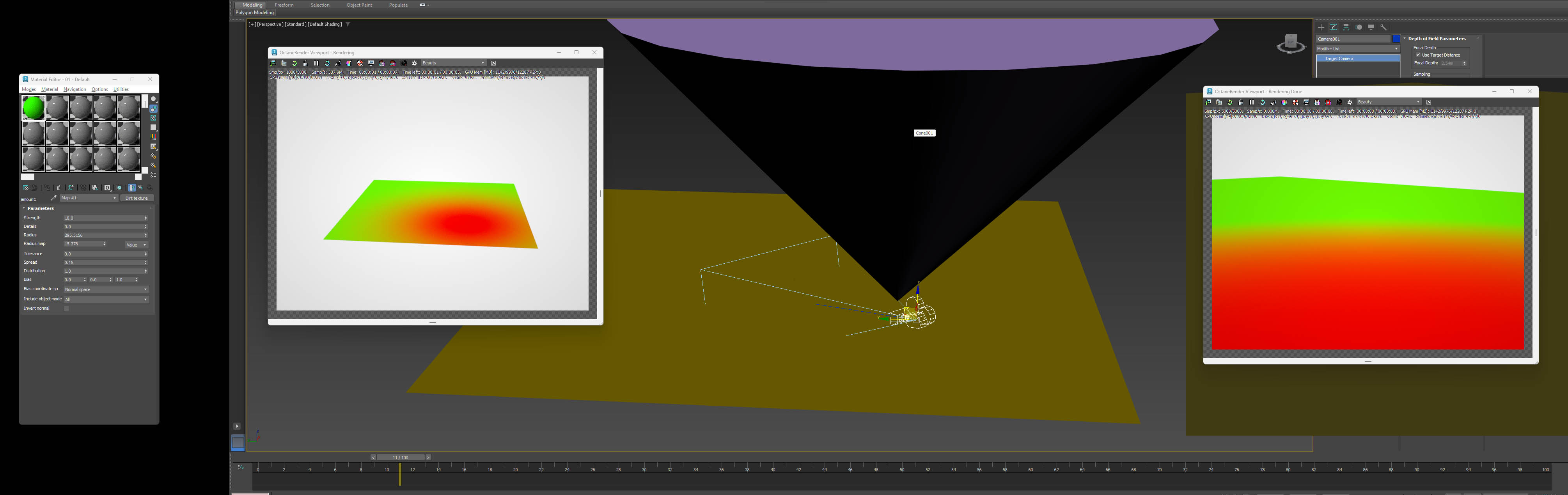Click the AF autofocus icon in right Octane viewport
This screenshot has width=1568, height=495.
coord(1274,102)
